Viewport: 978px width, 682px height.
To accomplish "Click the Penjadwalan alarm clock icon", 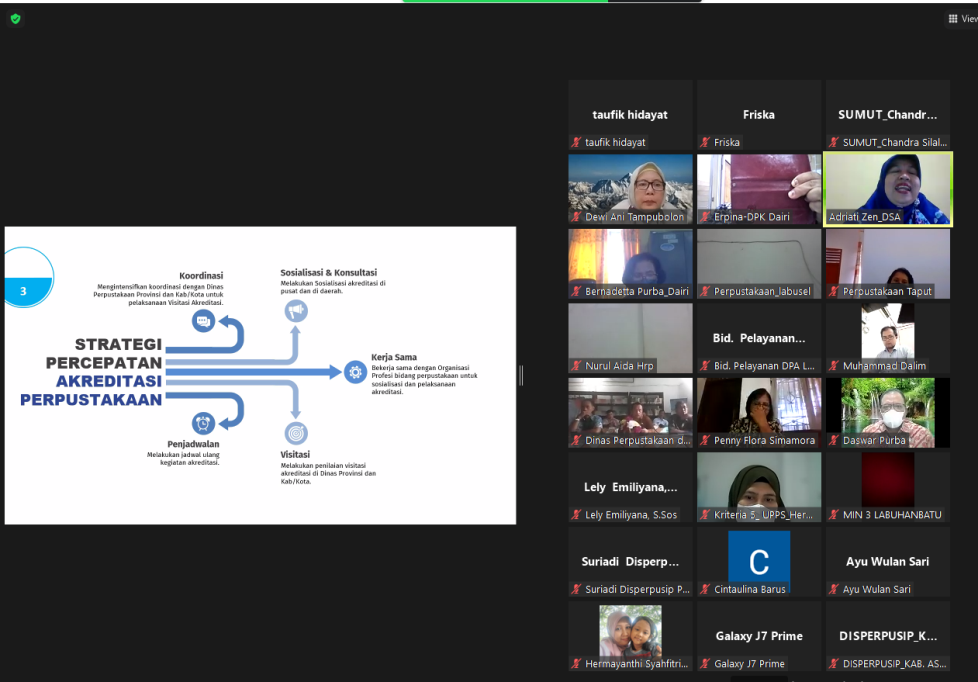I will (x=204, y=423).
